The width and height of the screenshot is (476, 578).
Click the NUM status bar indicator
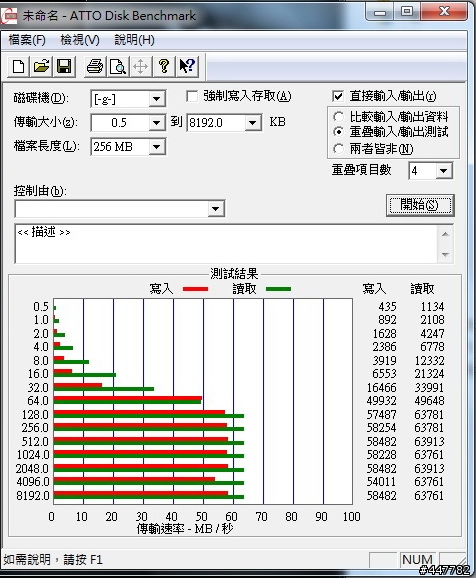point(417,560)
